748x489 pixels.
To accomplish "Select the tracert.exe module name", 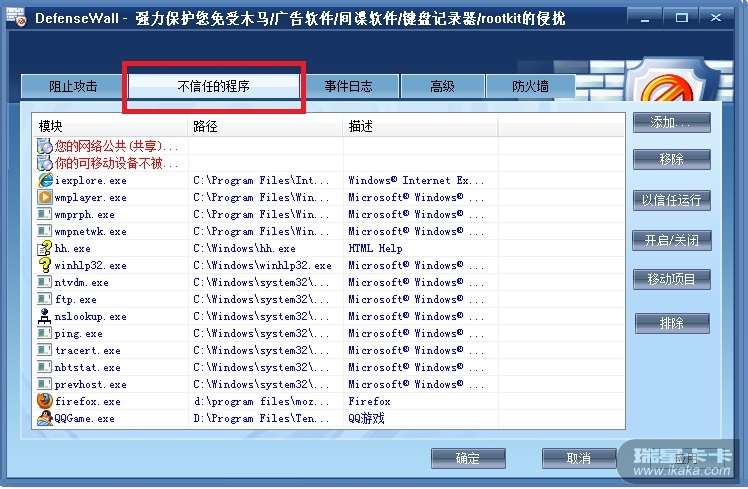I will [x=88, y=351].
